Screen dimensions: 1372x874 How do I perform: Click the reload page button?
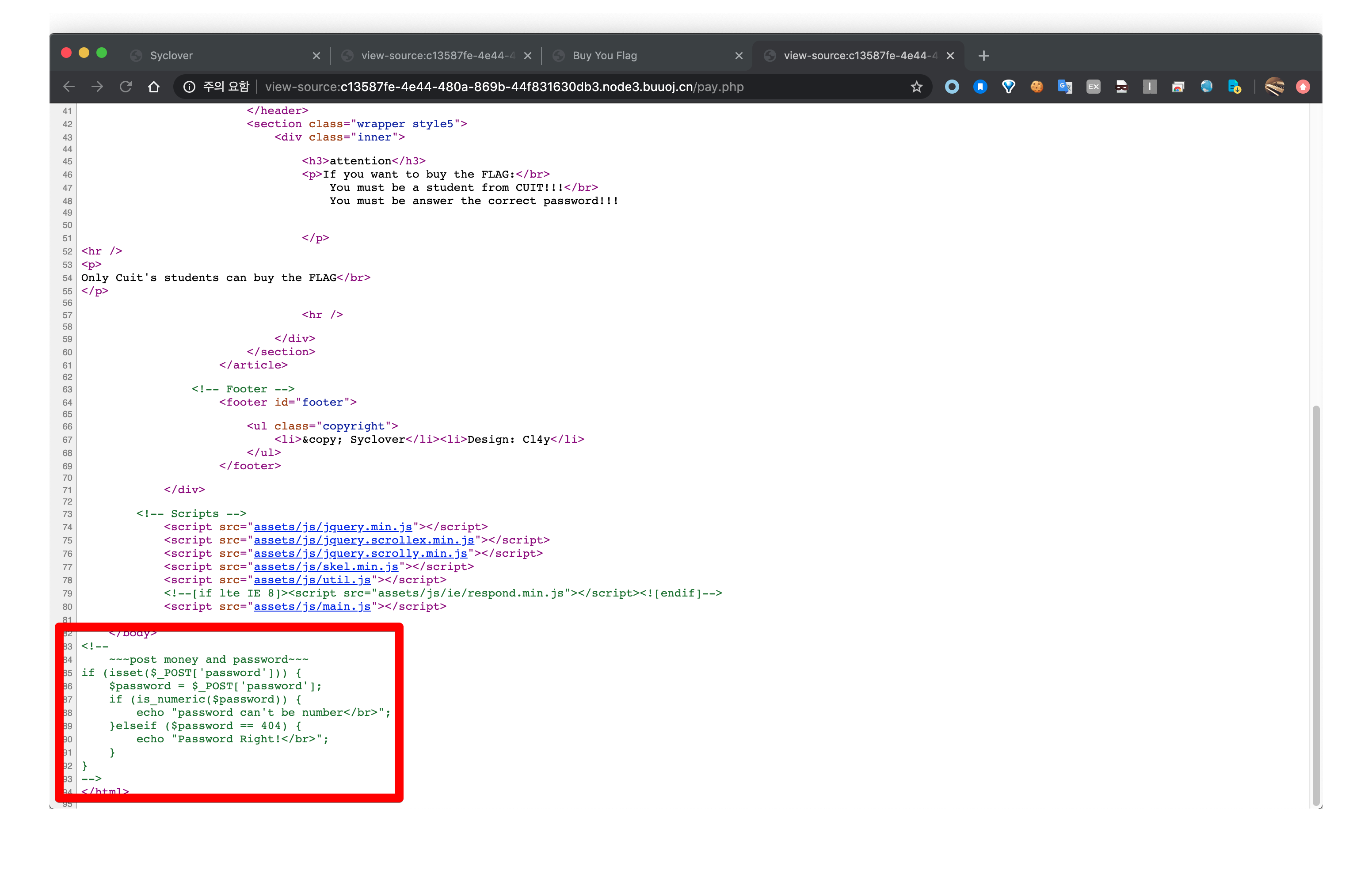coord(126,87)
